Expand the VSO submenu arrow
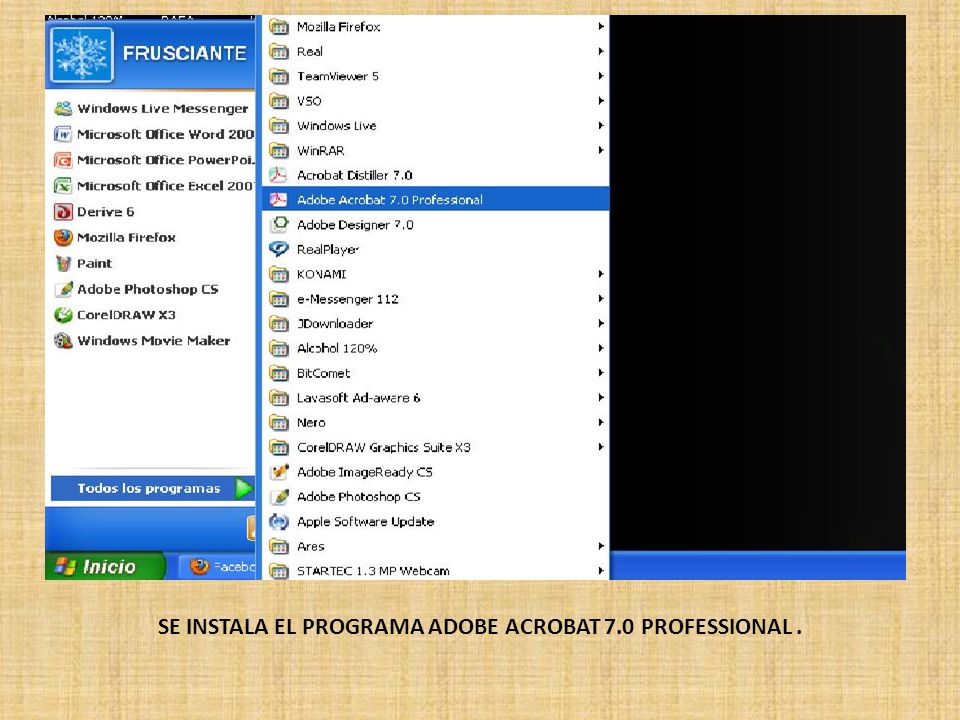960x720 pixels. pyautogui.click(x=601, y=101)
